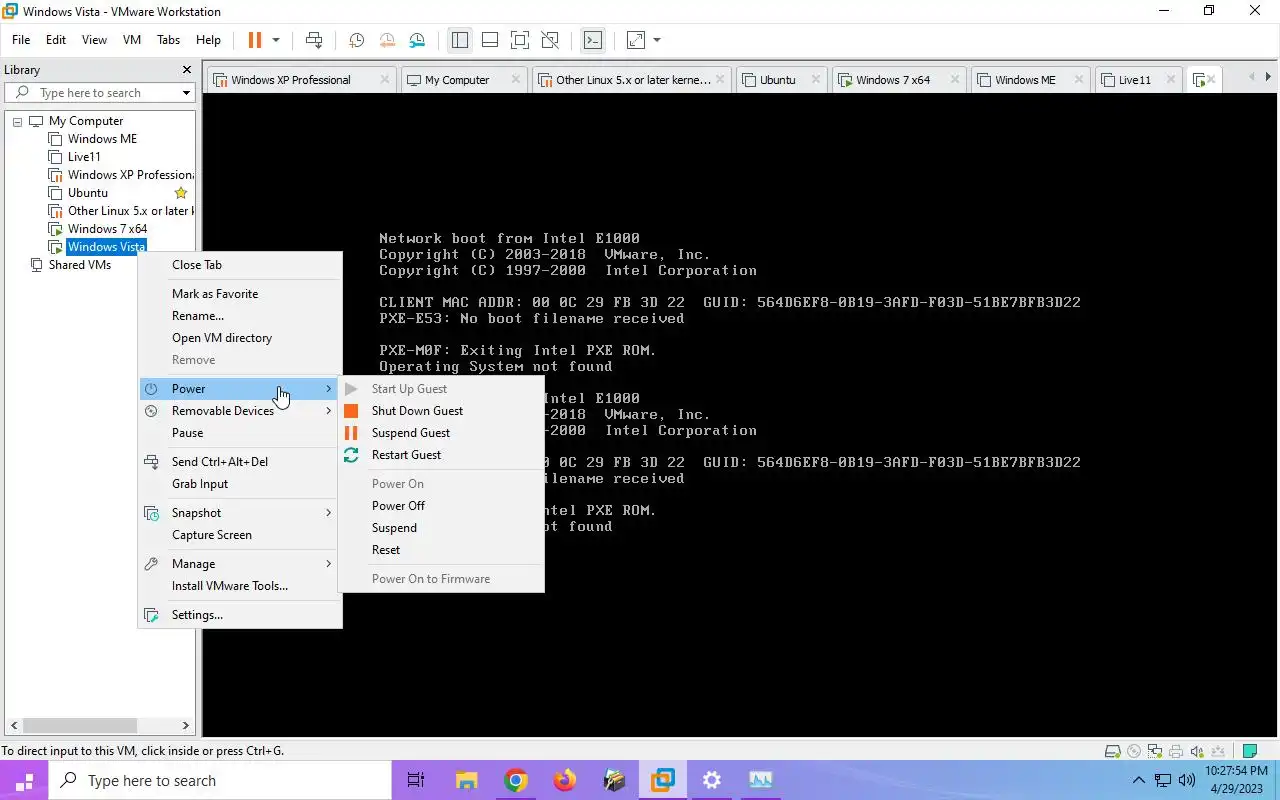Select Ubuntu in the library tree
The image size is (1280, 800).
[x=88, y=193]
